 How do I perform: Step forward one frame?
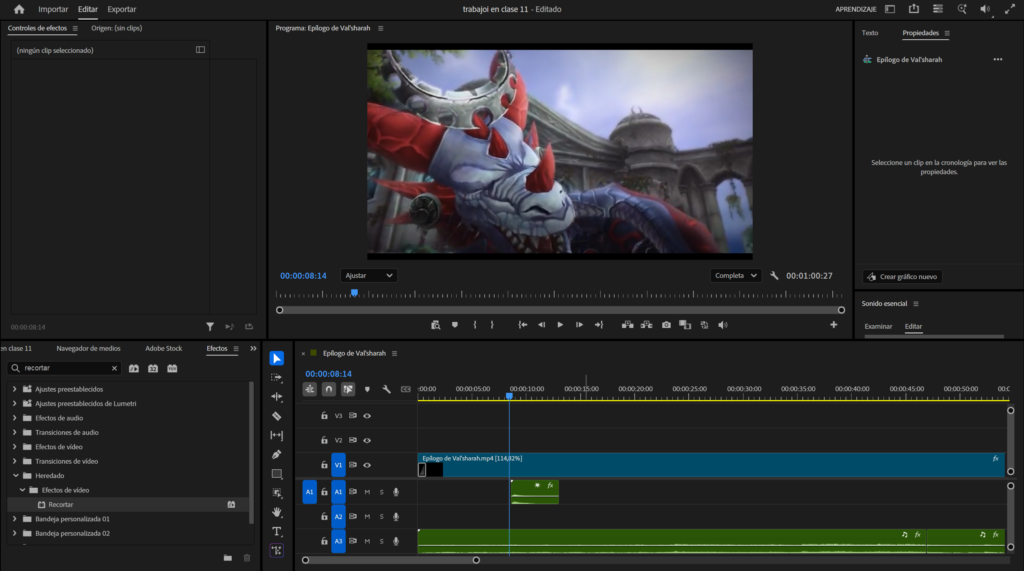click(579, 325)
